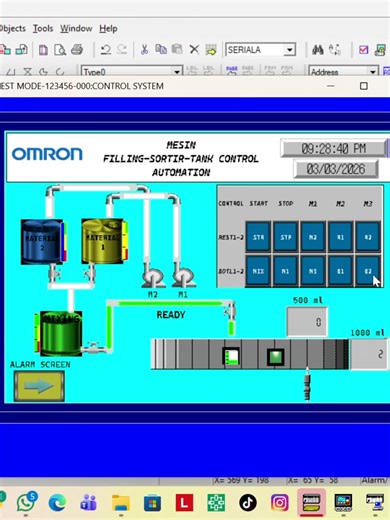Toggle the STP stop button
Screen dimensions: 390x520
[x=286, y=237]
